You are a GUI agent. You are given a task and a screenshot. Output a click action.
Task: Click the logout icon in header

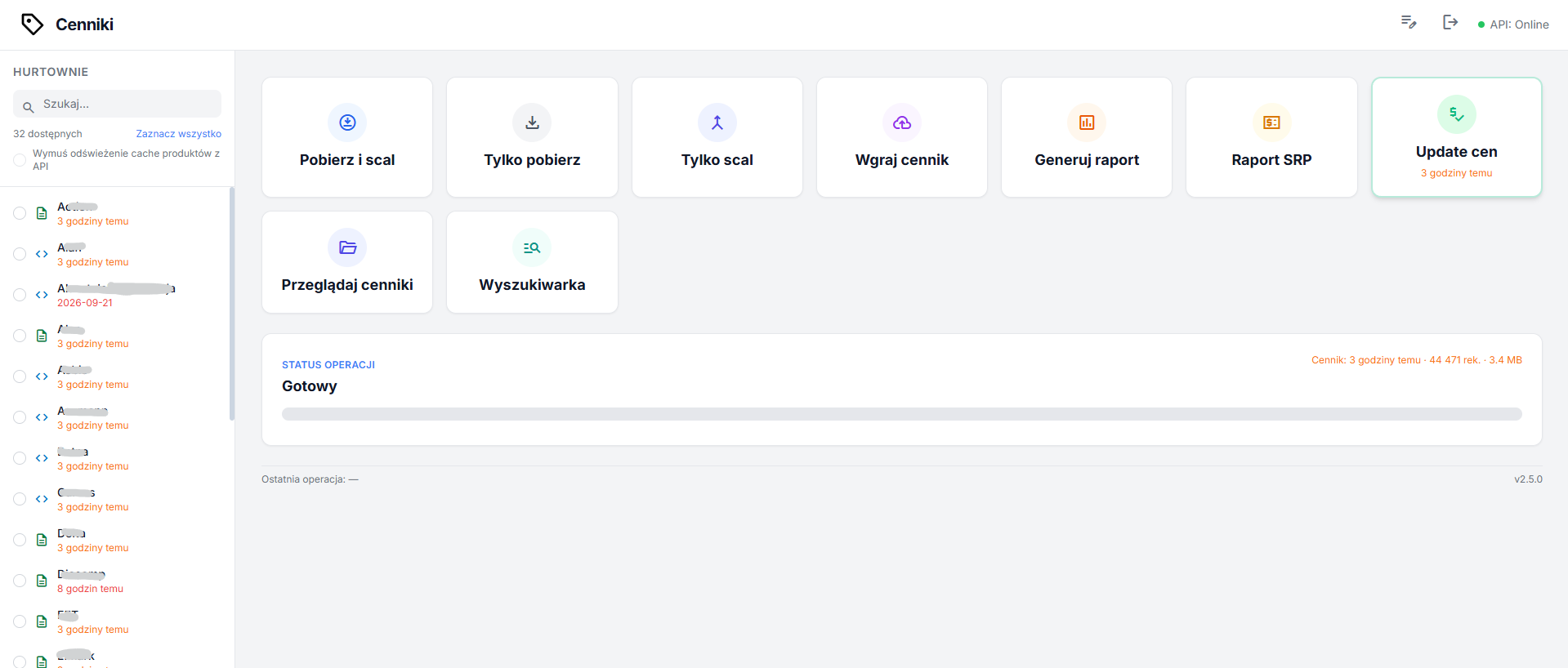[1450, 22]
